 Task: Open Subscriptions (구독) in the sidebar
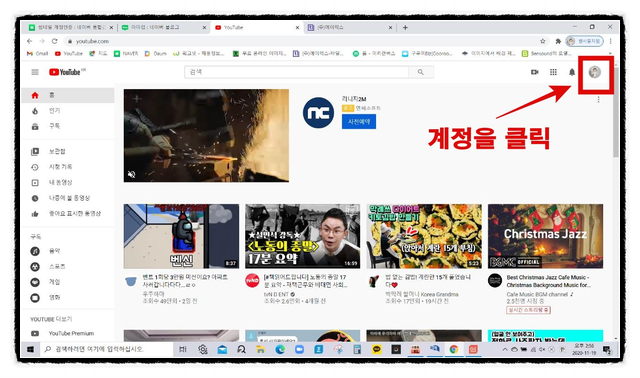point(68,126)
